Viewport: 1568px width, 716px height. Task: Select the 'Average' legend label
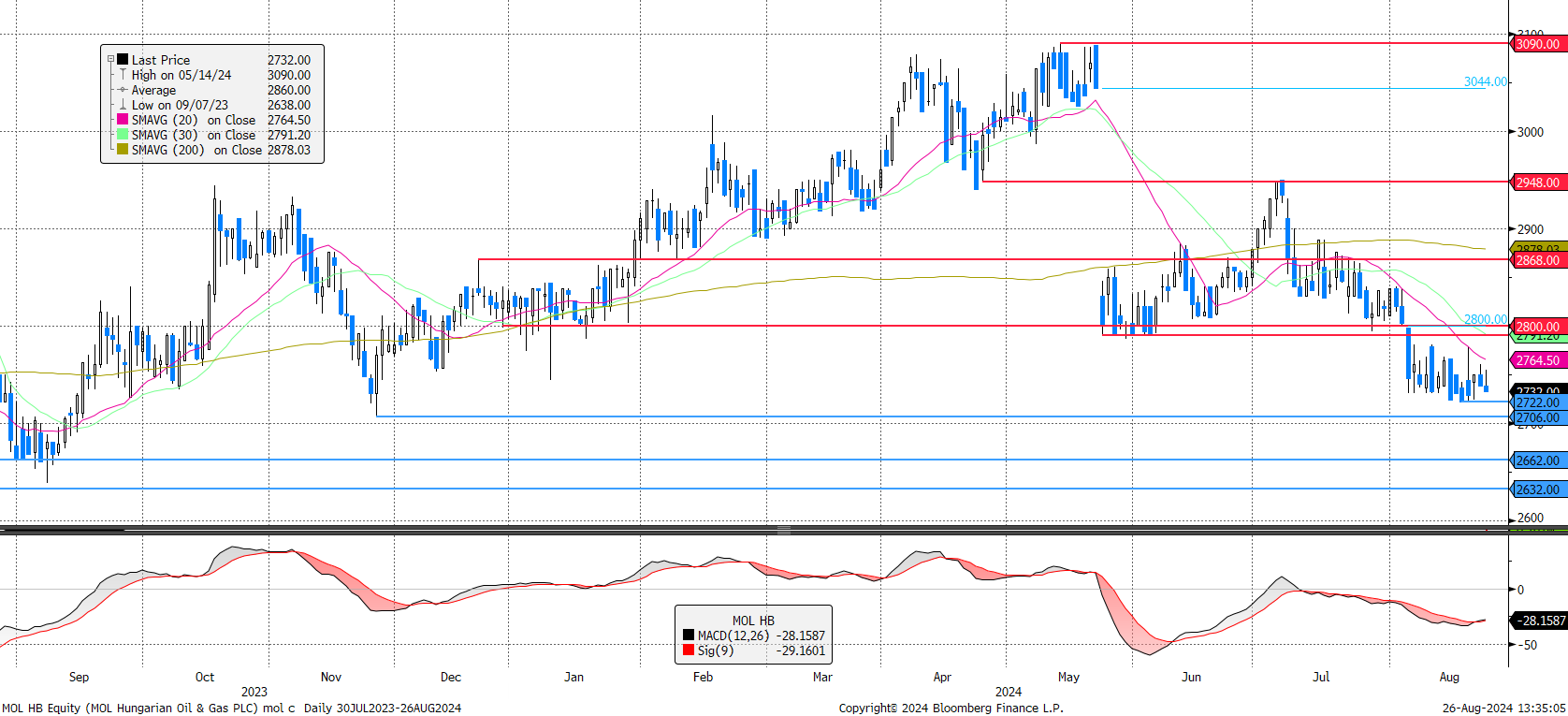pyautogui.click(x=153, y=90)
